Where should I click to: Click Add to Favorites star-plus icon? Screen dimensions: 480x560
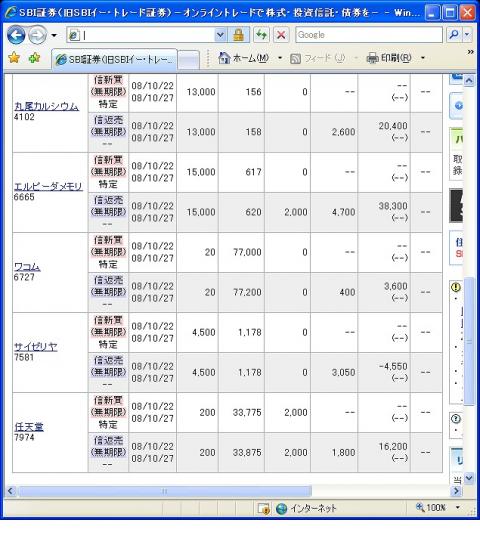coord(34,58)
